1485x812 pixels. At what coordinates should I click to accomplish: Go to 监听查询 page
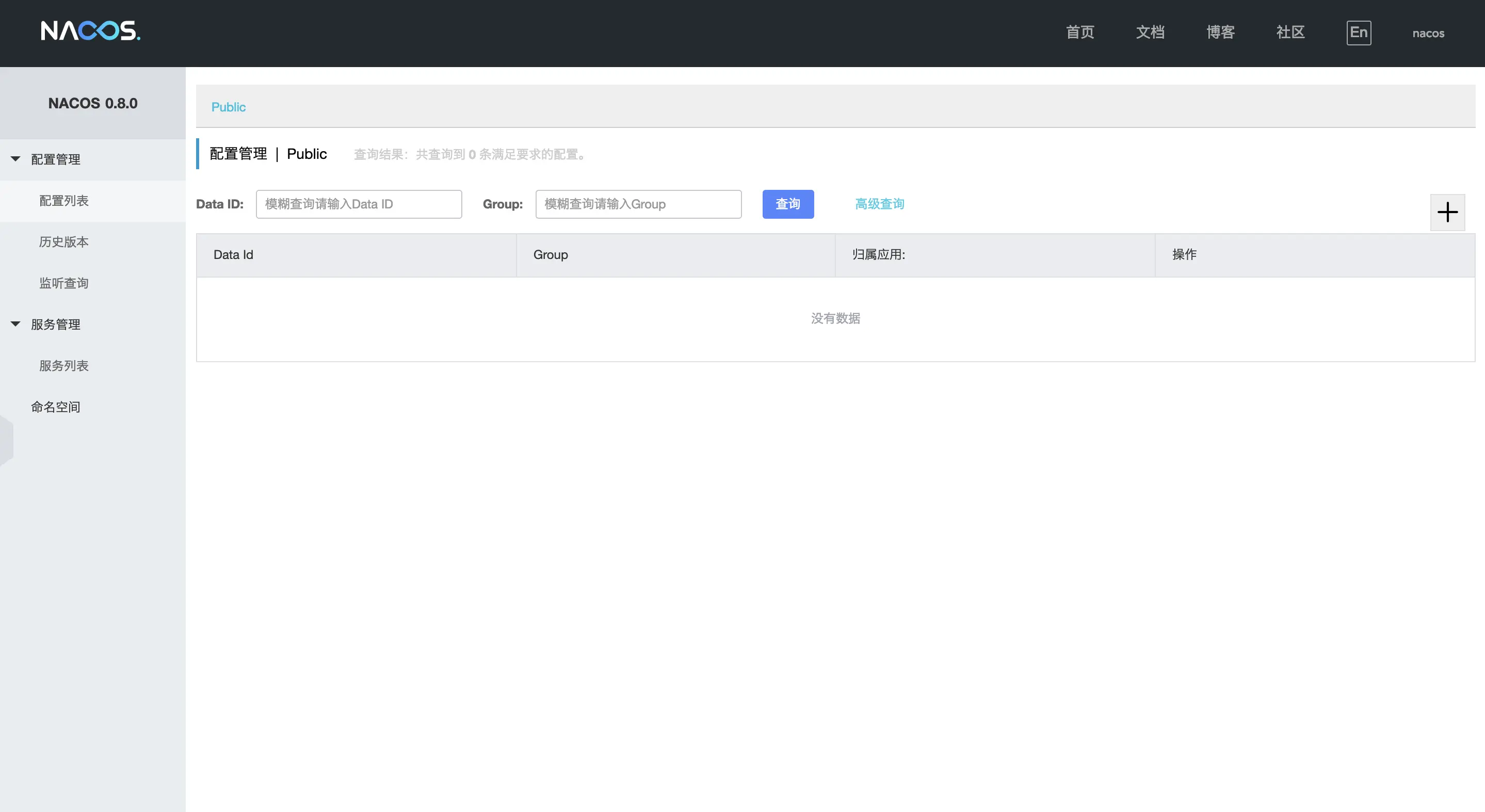[x=64, y=283]
